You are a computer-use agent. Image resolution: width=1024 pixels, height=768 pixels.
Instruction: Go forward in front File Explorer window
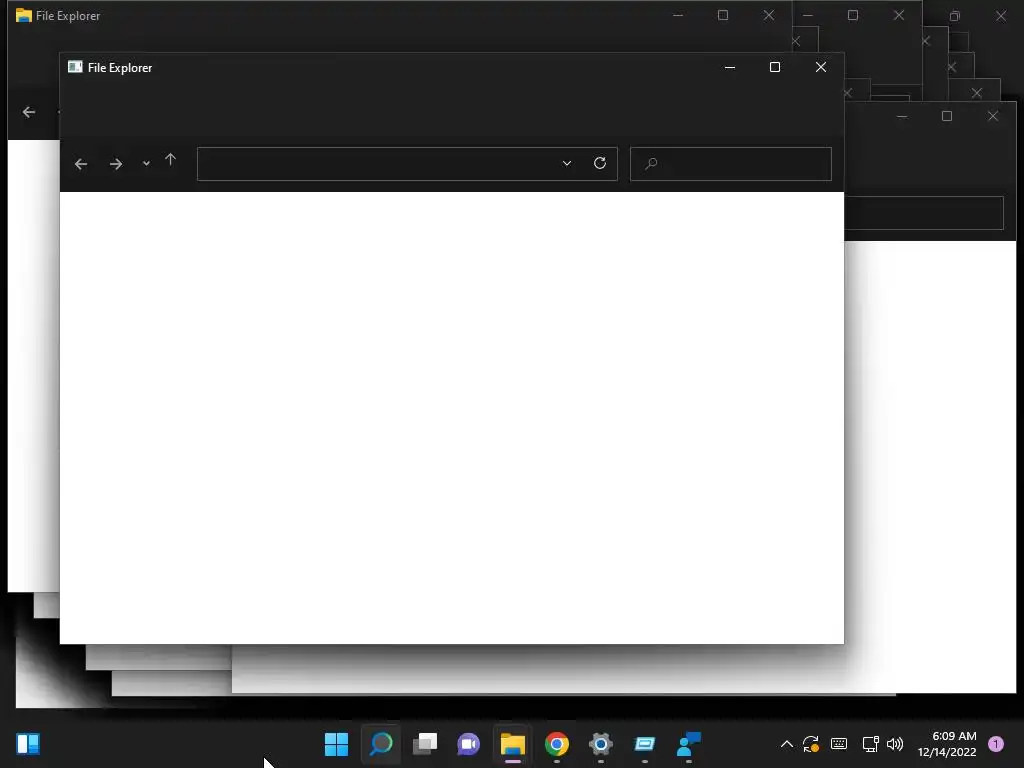tap(116, 164)
